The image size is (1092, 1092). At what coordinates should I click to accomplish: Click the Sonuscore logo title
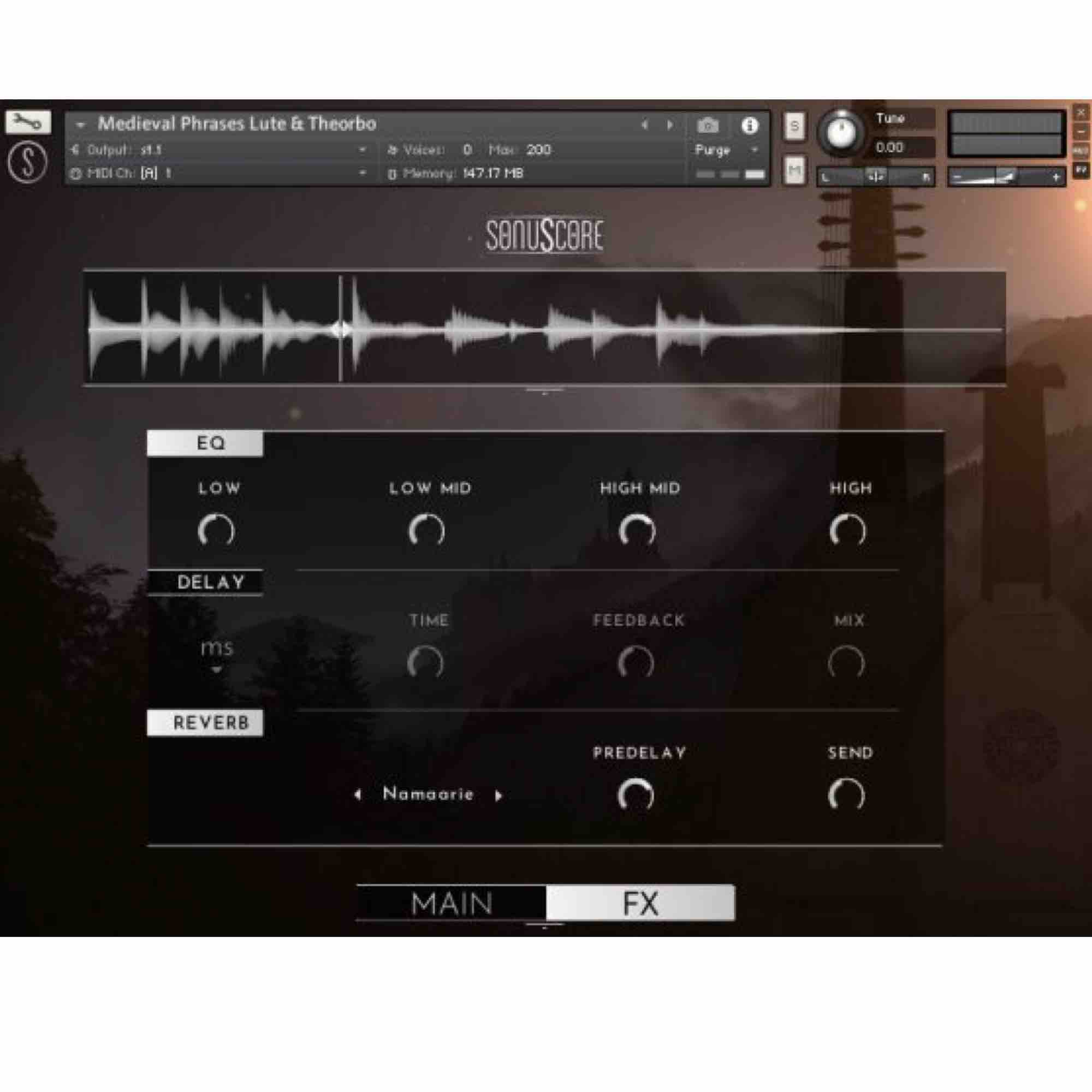(x=544, y=236)
